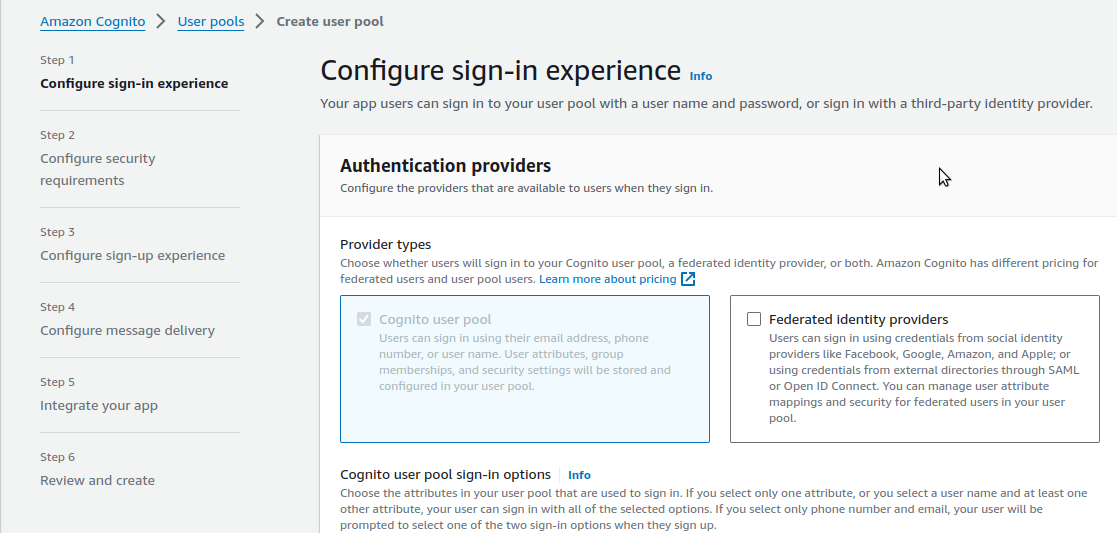Click the Create user pool breadcrumb text
This screenshot has height=533, width=1117.
point(330,21)
